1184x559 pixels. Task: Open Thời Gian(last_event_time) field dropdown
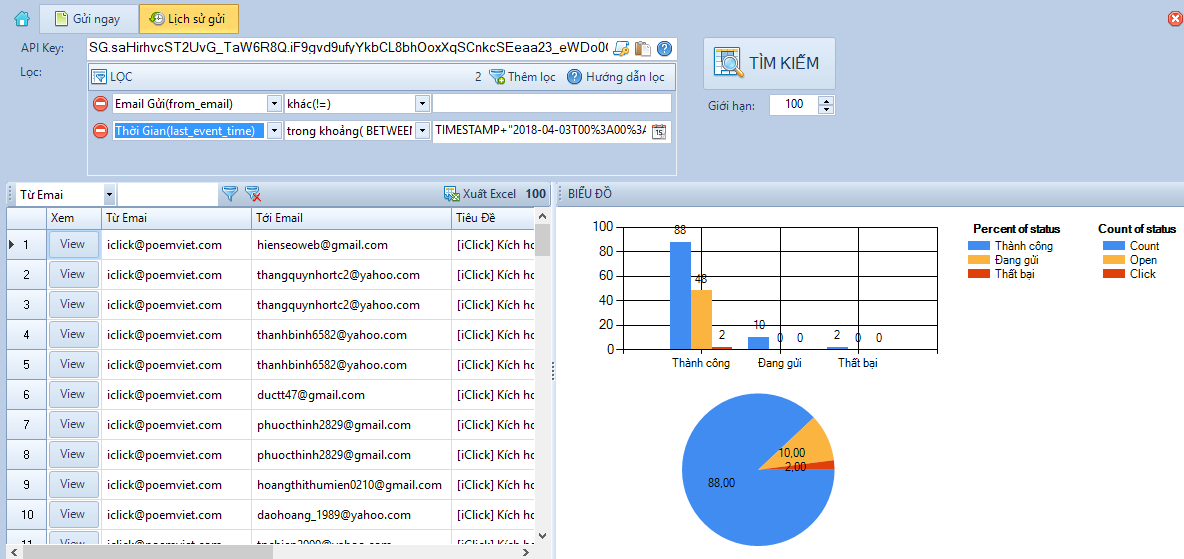pyautogui.click(x=274, y=131)
